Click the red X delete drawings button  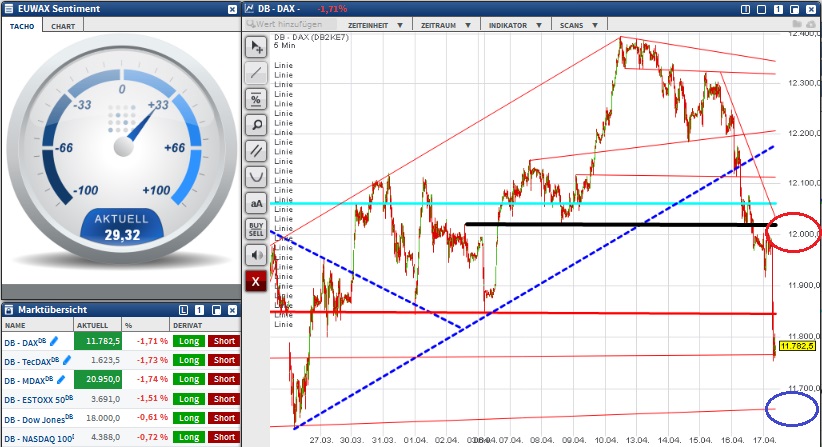[256, 281]
